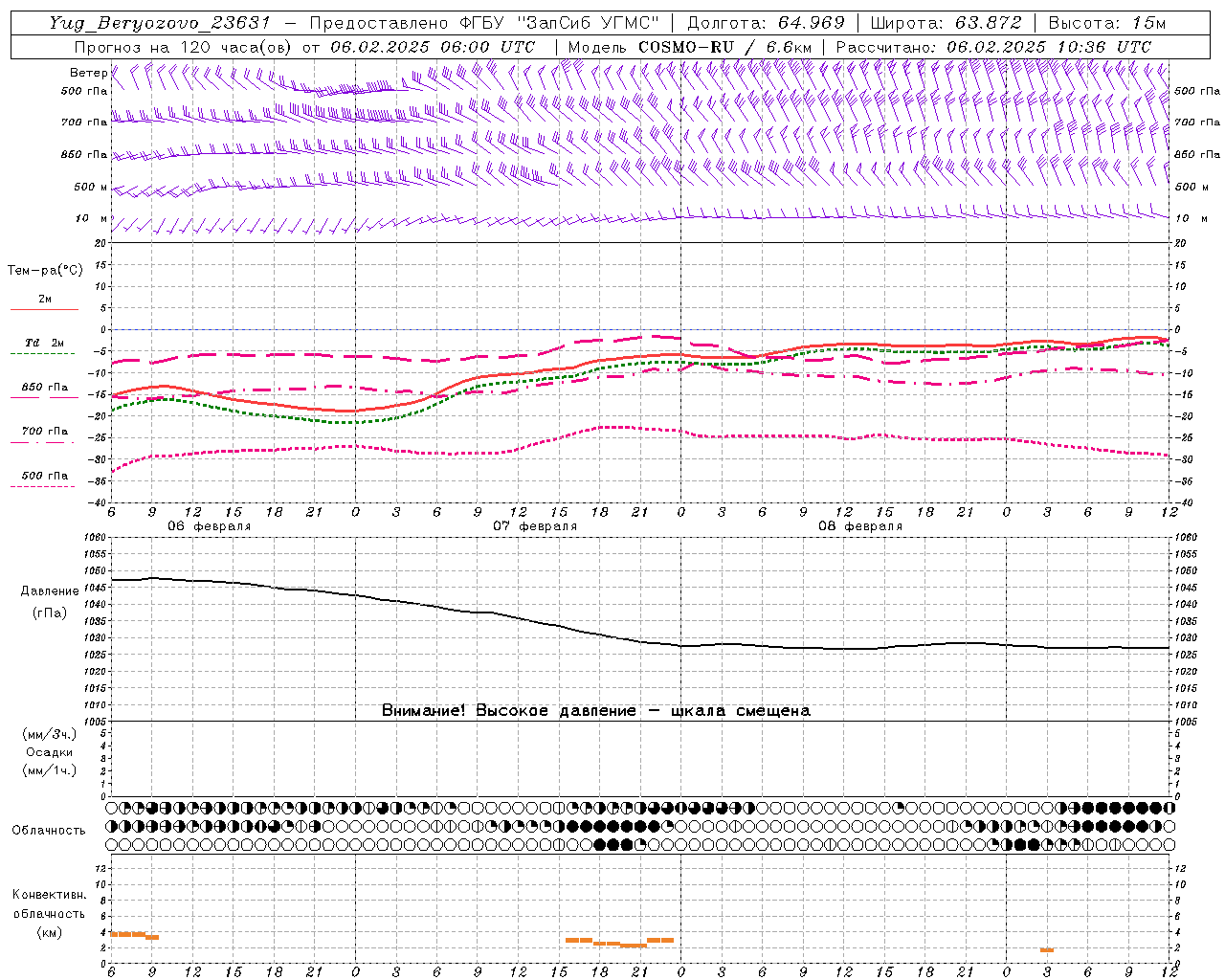Click the model name COSMO-RU / 6.6км

coord(724,47)
